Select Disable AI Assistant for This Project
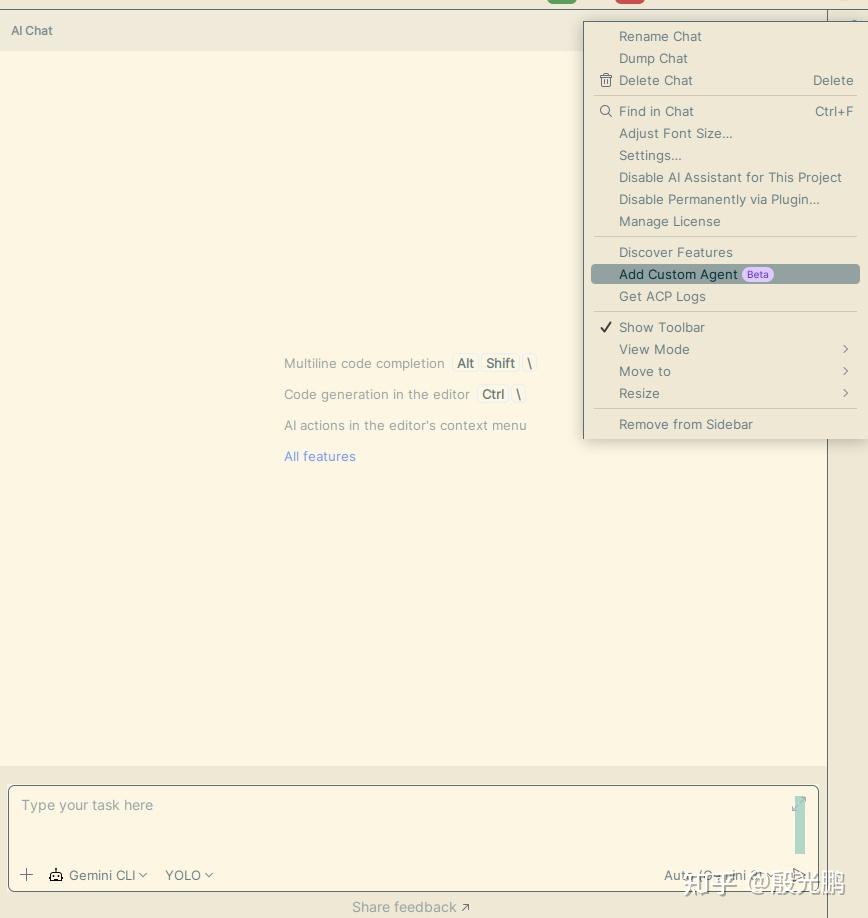868x918 pixels. click(725, 177)
